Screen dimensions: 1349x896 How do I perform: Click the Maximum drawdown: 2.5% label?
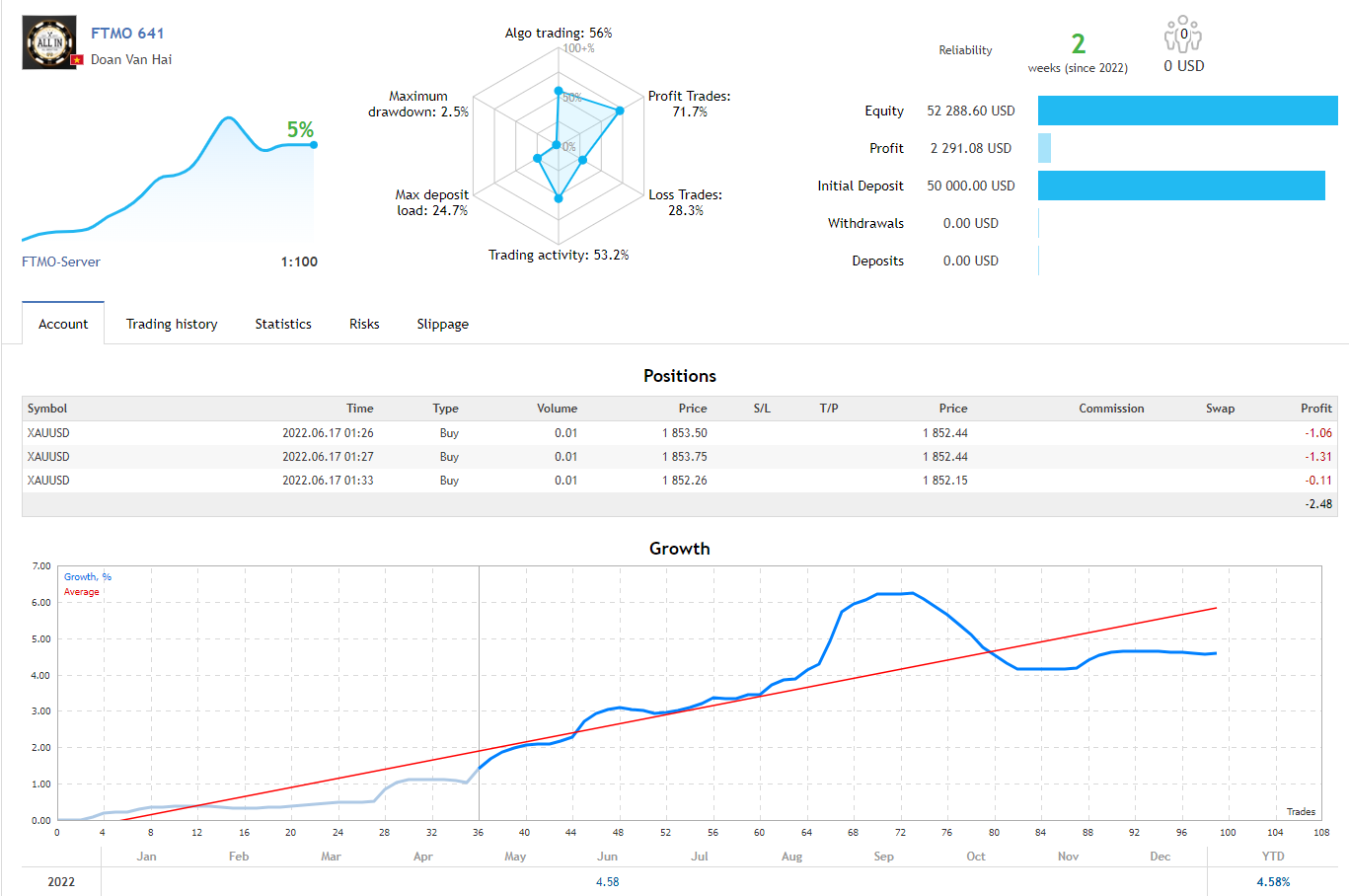[x=418, y=104]
